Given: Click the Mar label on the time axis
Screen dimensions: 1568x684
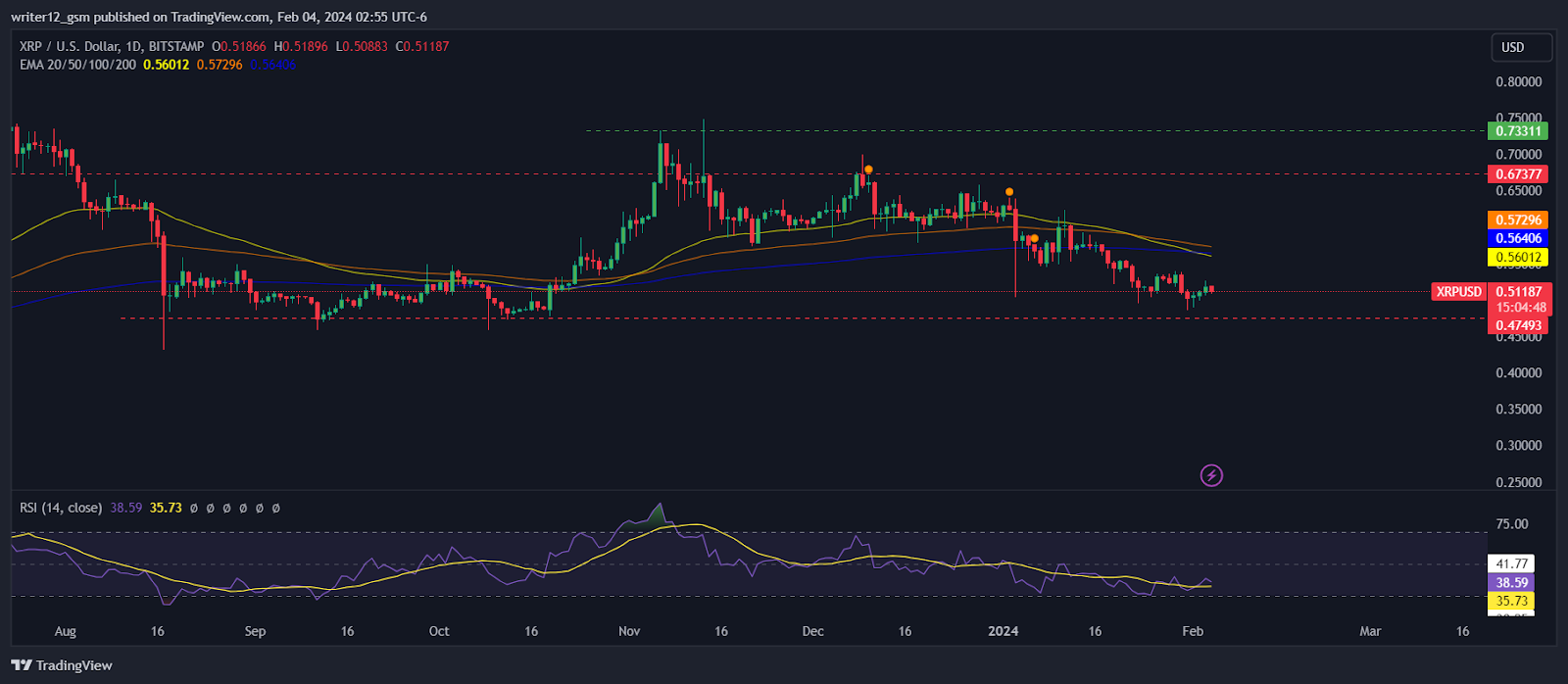Looking at the screenshot, I should (1370, 631).
